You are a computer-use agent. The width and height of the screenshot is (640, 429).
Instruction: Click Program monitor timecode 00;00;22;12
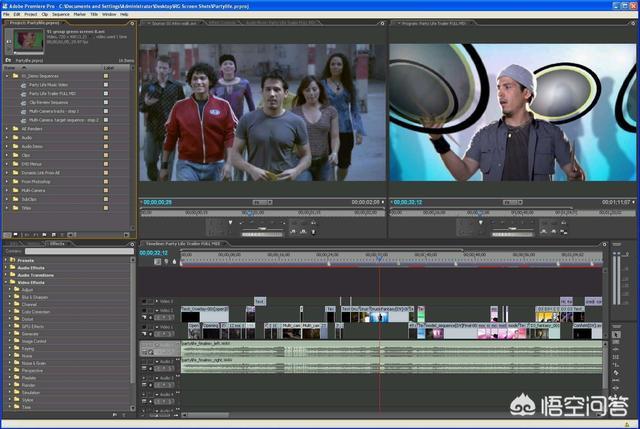[x=408, y=202]
